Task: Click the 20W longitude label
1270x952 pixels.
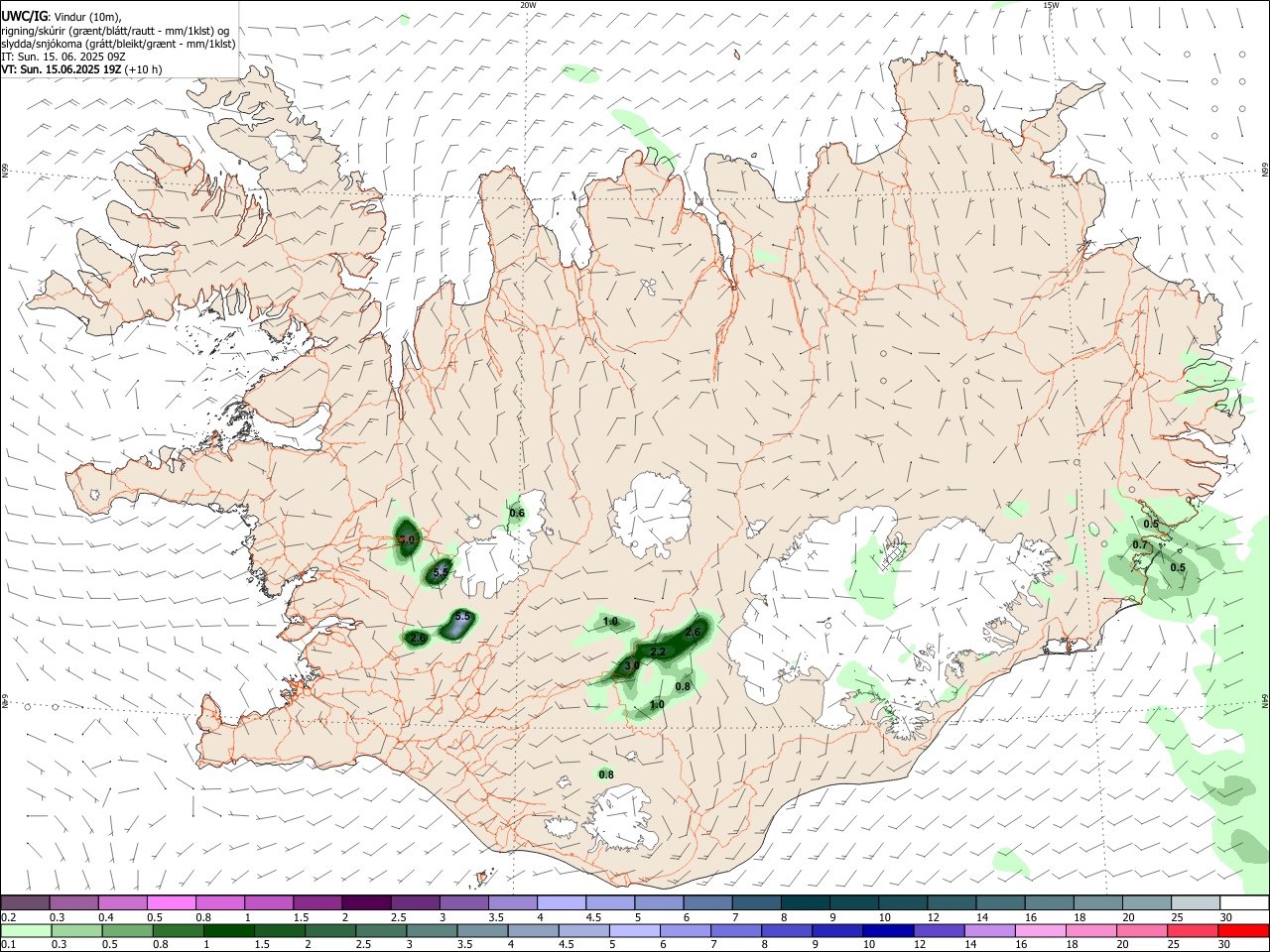Action: click(528, 5)
